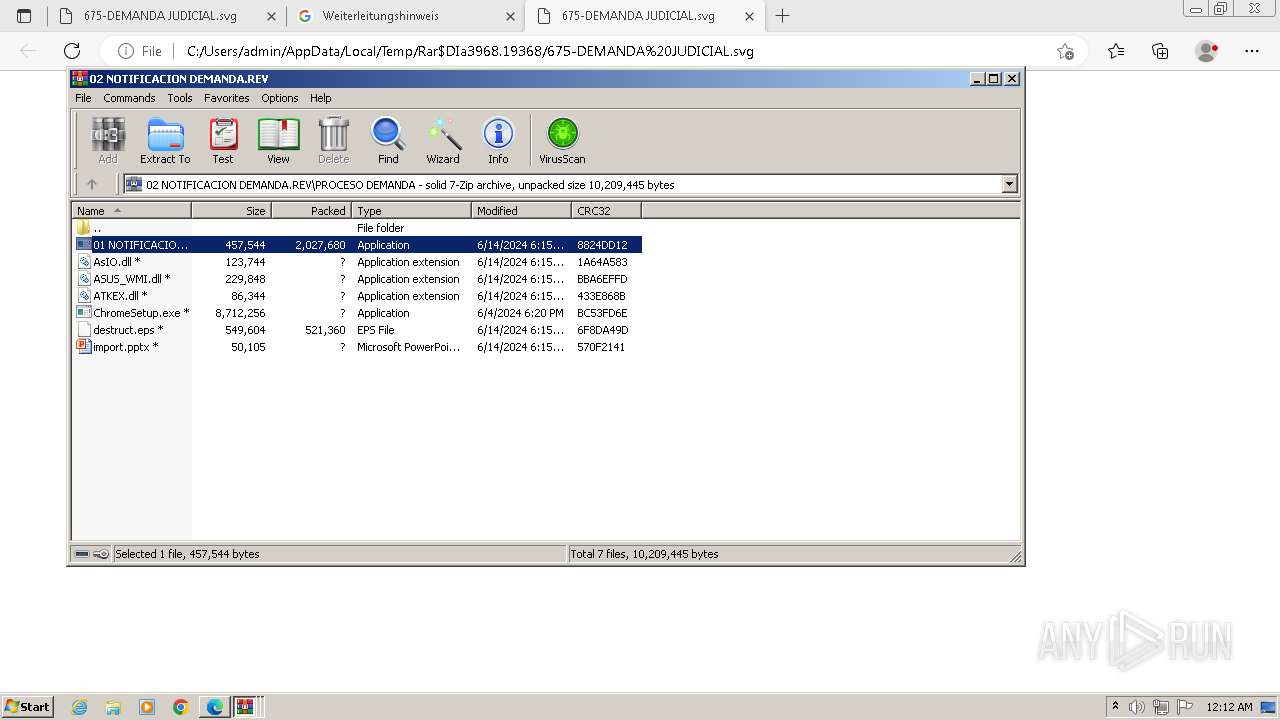The height and width of the screenshot is (720, 1280).
Task: Click the Test archive toolbar icon
Action: pos(223,140)
